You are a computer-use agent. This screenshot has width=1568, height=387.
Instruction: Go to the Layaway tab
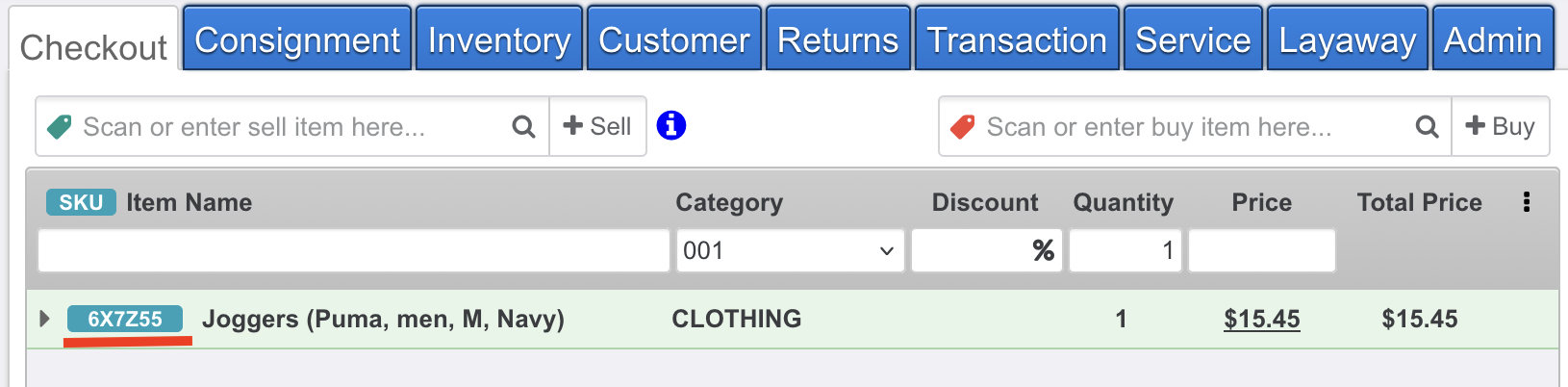coord(1347,40)
